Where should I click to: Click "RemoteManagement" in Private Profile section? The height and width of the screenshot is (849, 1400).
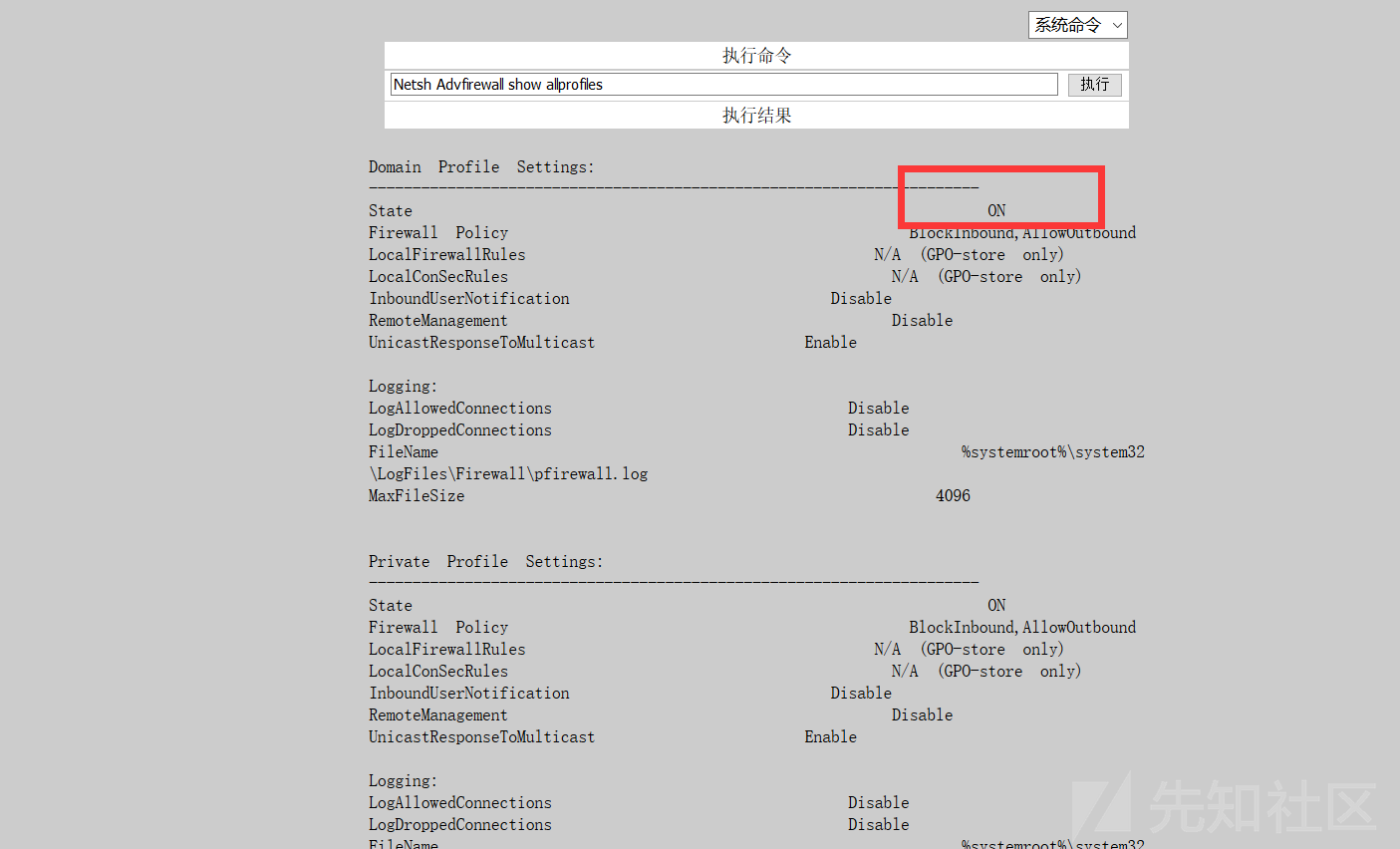pyautogui.click(x=437, y=715)
